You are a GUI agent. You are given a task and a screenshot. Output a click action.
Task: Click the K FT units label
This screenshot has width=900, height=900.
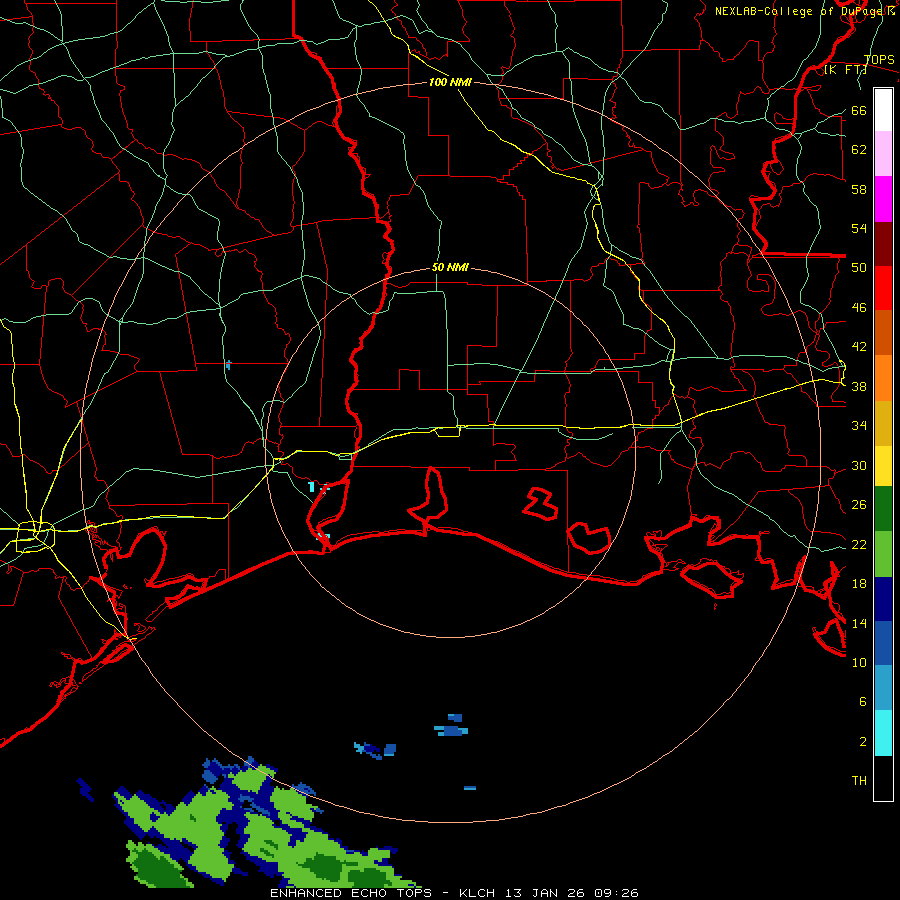845,70
